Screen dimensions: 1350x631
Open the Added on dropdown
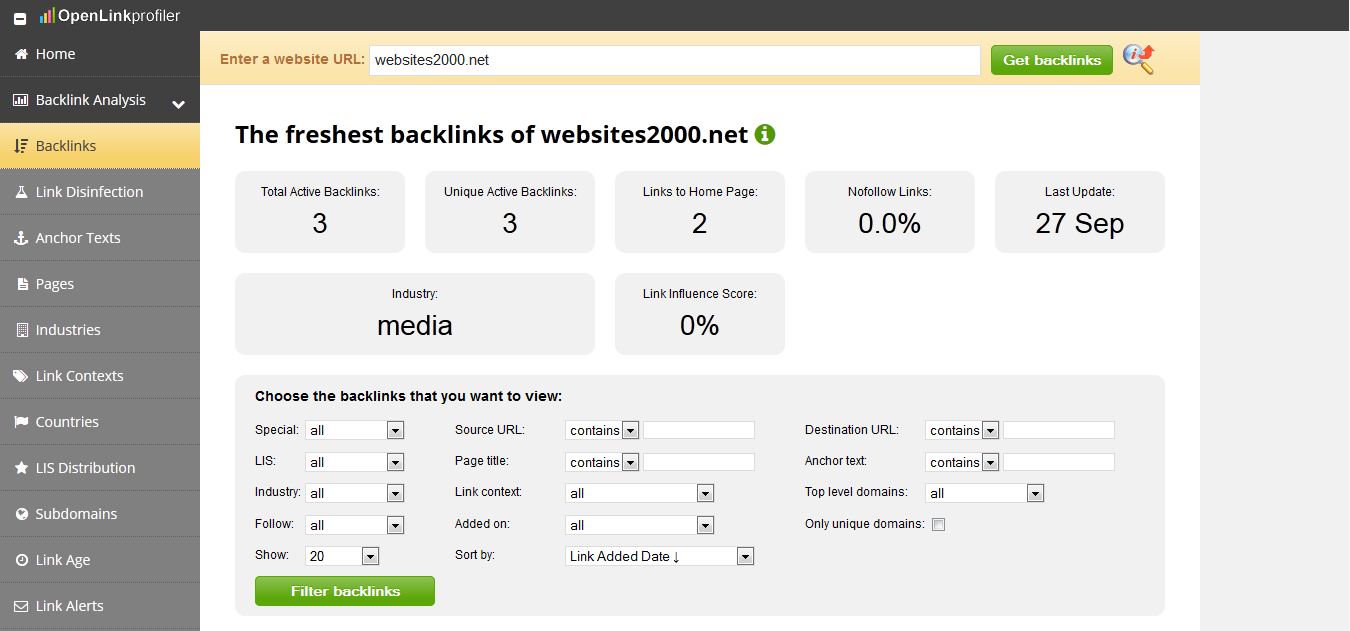pos(639,525)
